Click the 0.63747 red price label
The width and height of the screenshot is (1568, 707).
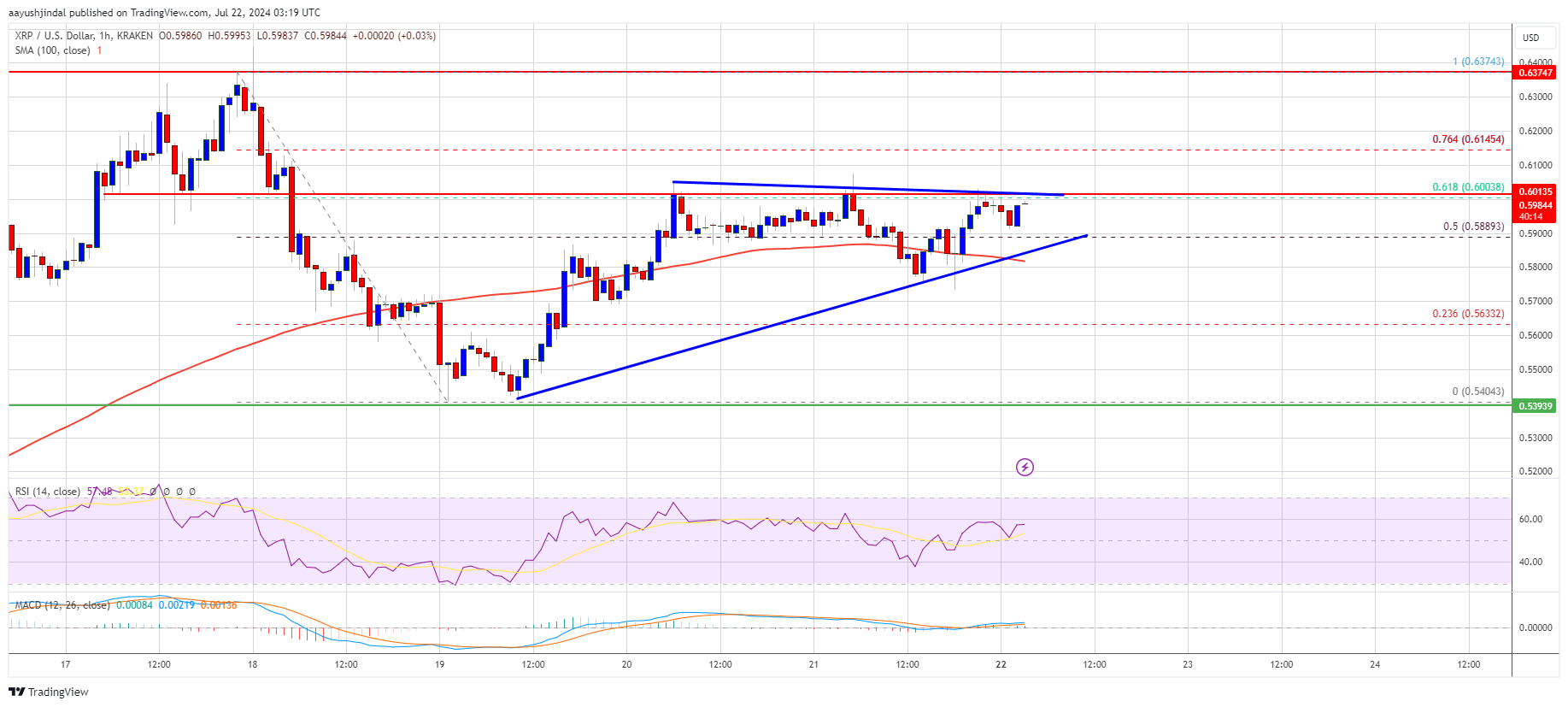pyautogui.click(x=1535, y=73)
